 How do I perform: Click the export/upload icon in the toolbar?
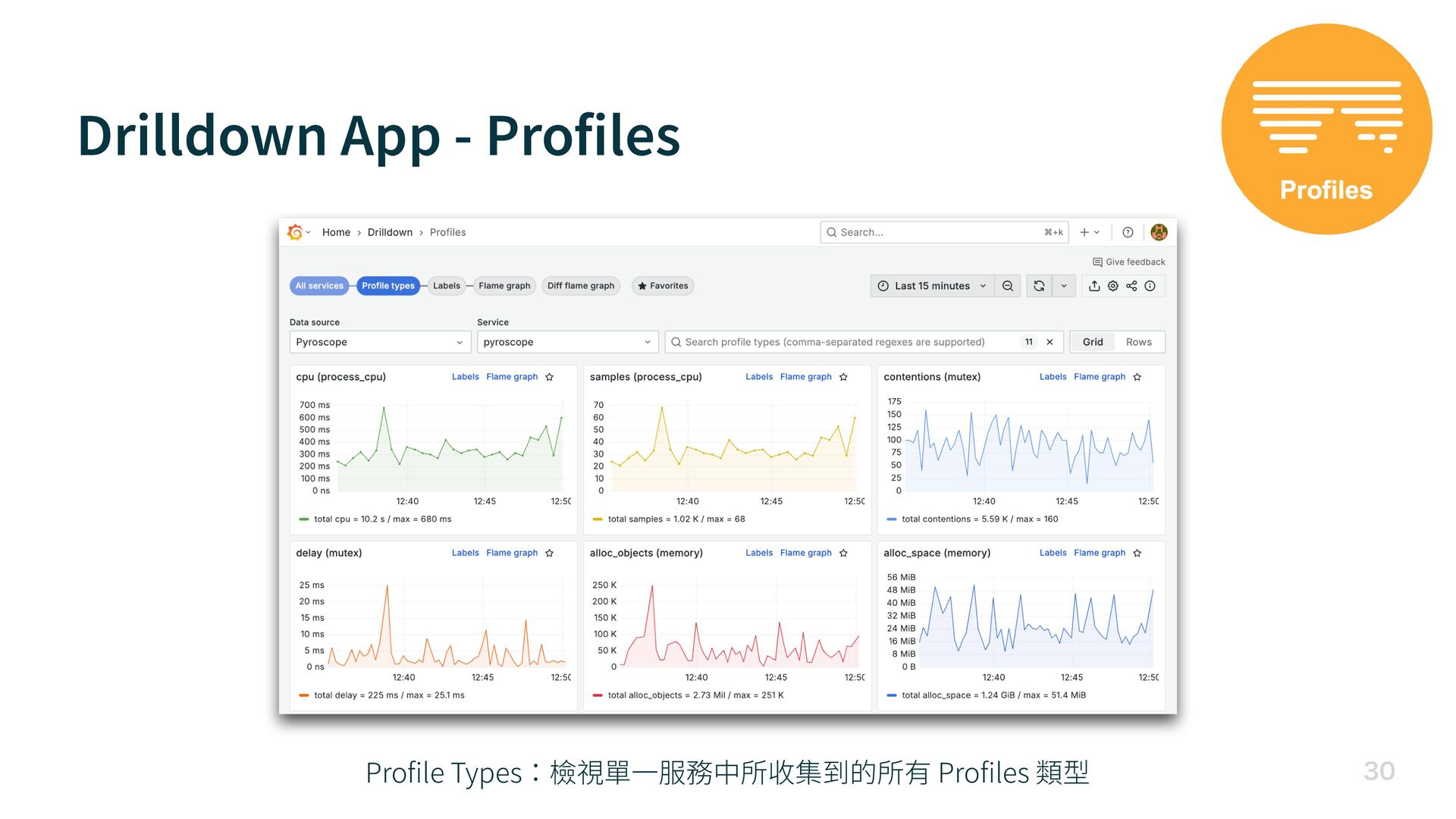pyautogui.click(x=1094, y=286)
